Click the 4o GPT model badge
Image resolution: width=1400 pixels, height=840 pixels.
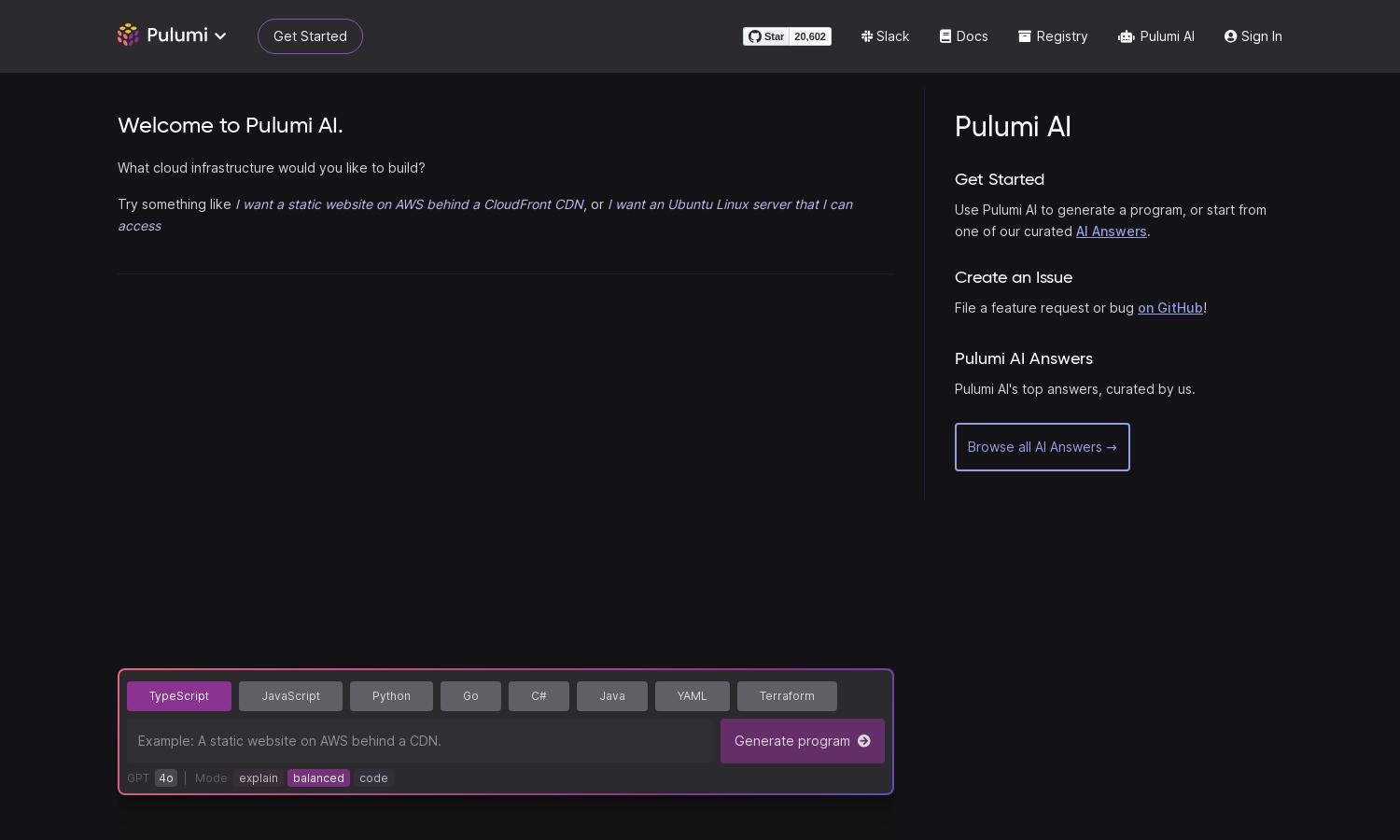click(x=166, y=778)
